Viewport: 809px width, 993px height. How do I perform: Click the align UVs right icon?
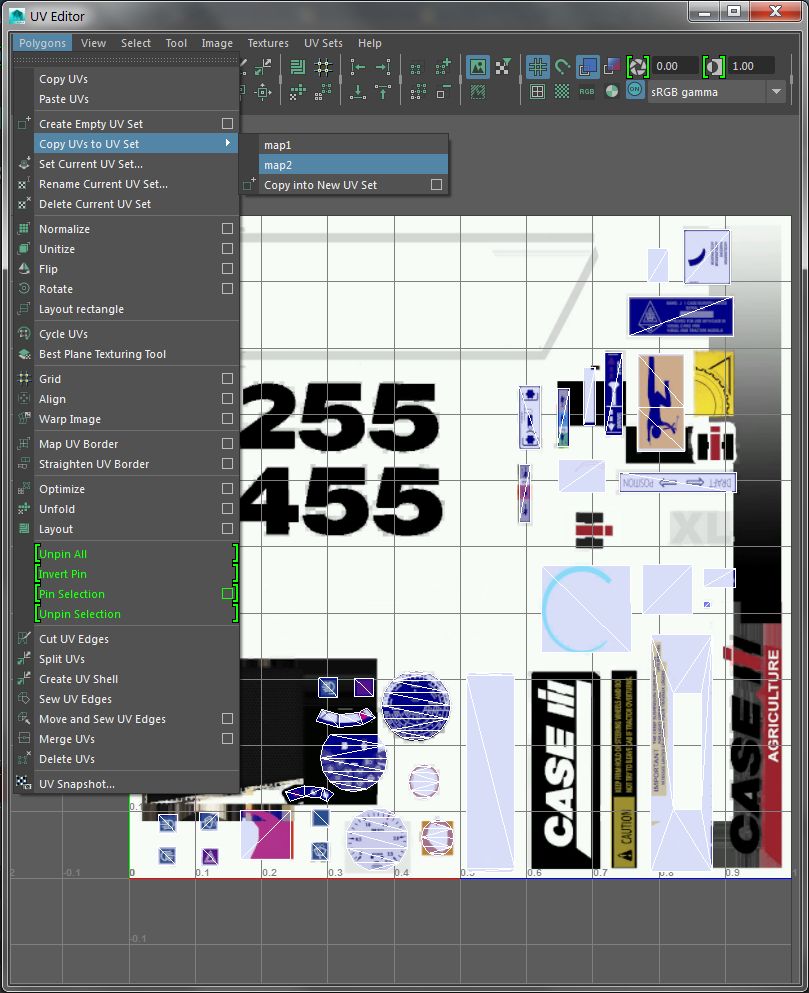383,66
